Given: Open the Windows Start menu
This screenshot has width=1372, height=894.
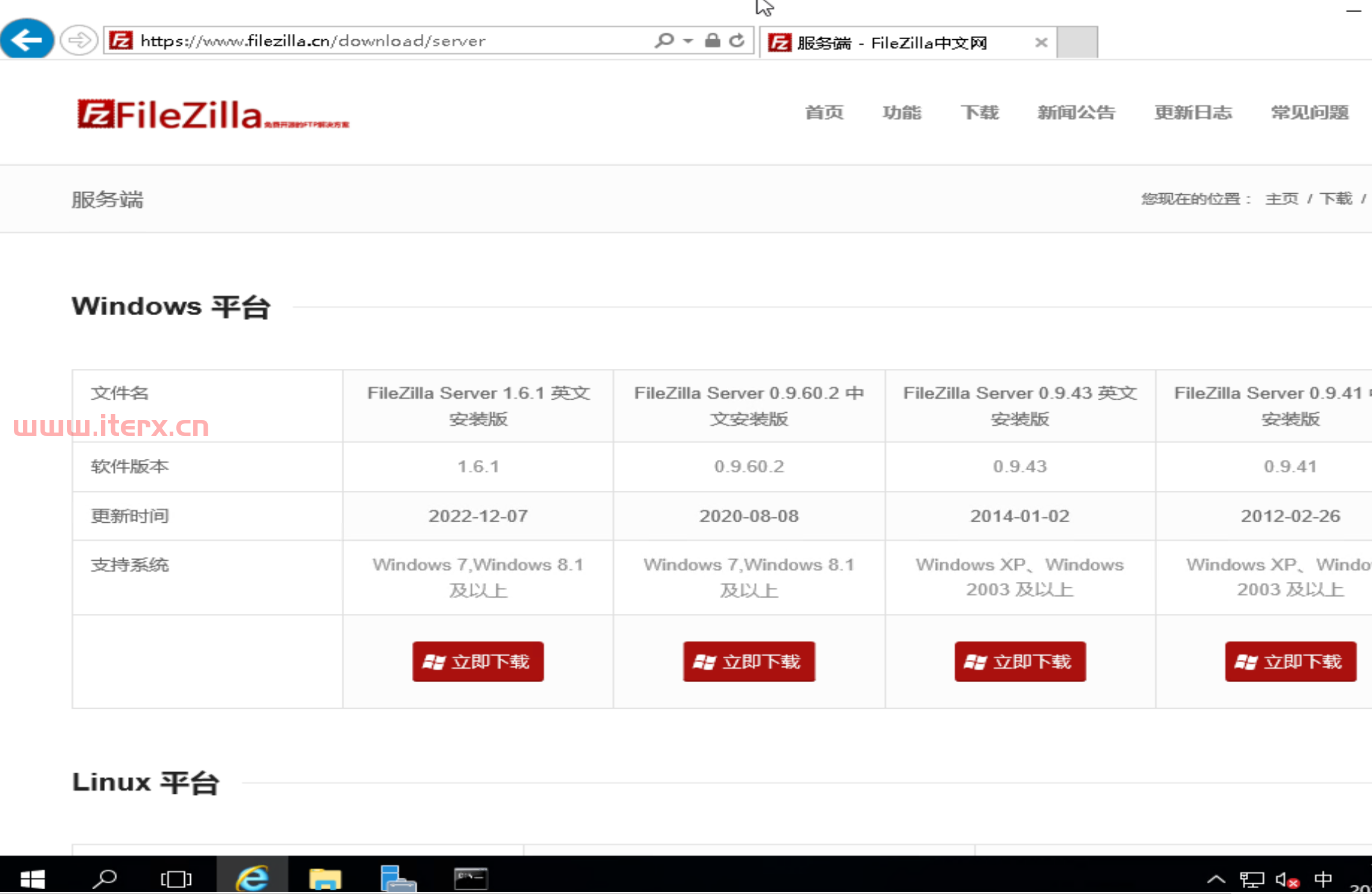Looking at the screenshot, I should 32,878.
